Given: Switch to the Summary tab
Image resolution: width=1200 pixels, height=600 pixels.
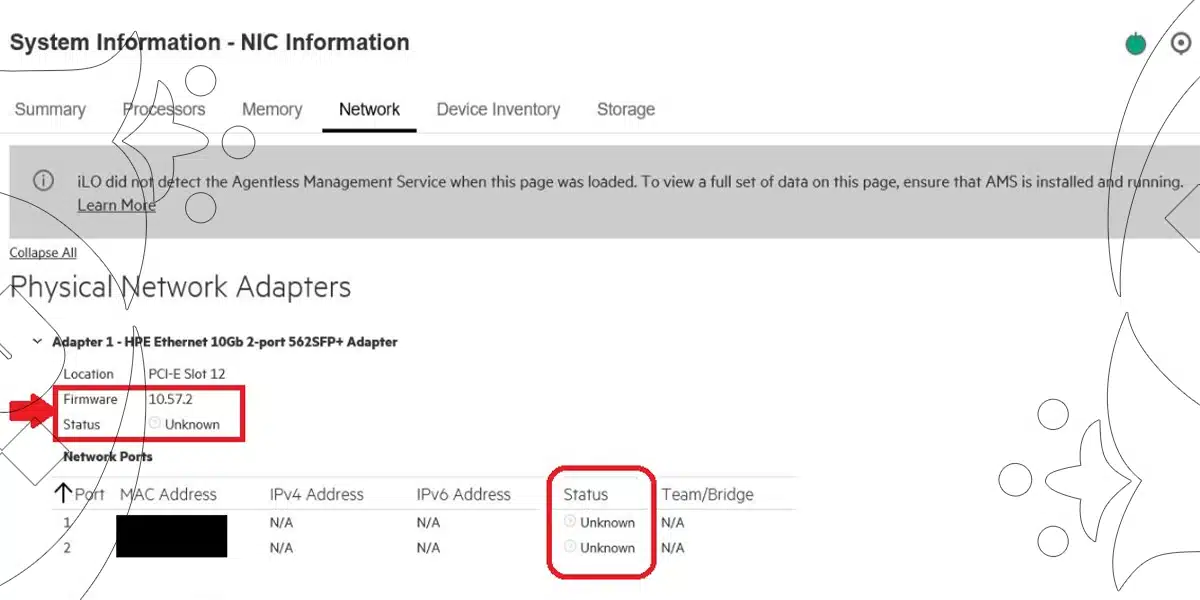Looking at the screenshot, I should point(50,110).
